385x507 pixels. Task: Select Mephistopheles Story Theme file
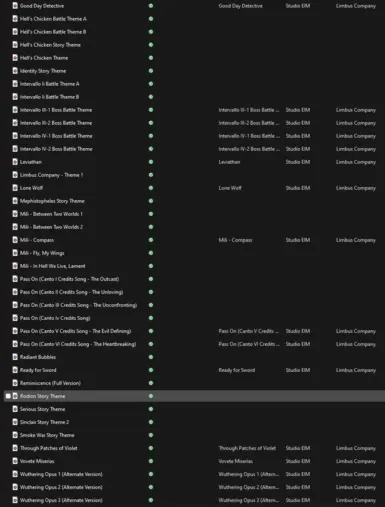tap(52, 201)
